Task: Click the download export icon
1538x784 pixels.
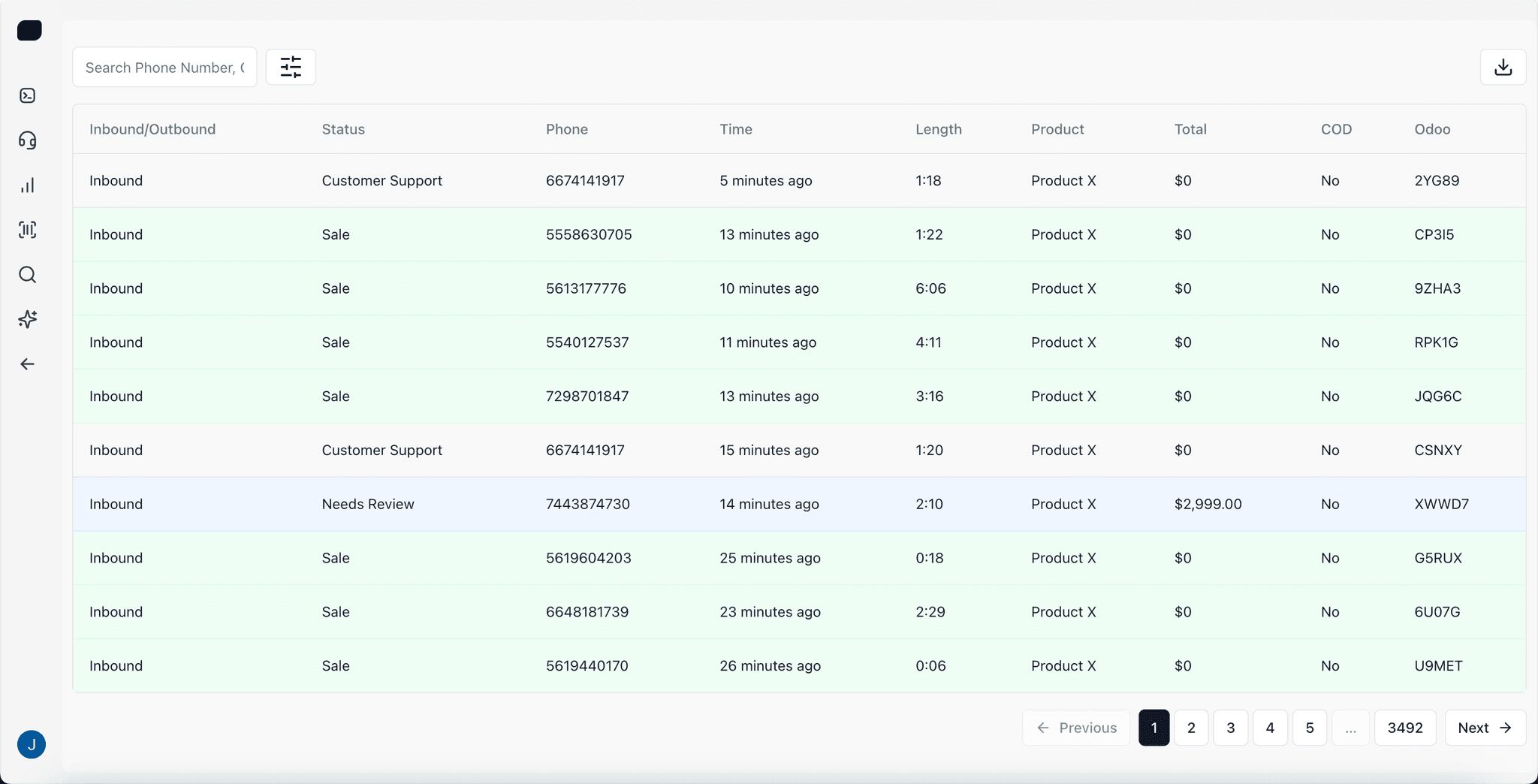Action: pyautogui.click(x=1503, y=68)
